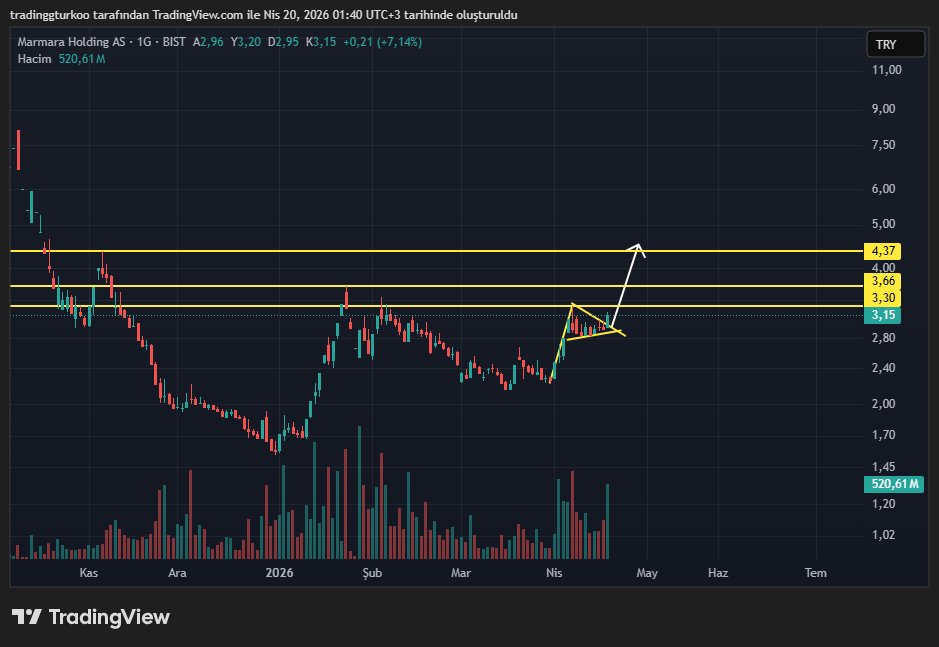Select the yellow 3,30 price level label
Screen dimensions: 939x647
(883, 298)
